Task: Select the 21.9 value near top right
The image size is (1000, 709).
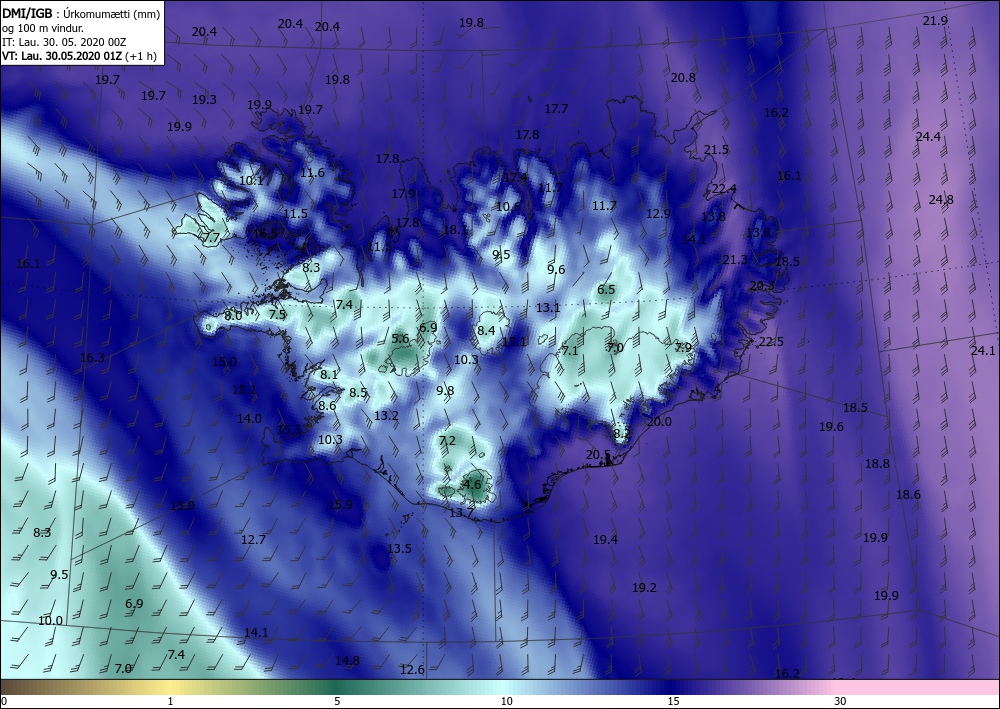Action: point(935,20)
